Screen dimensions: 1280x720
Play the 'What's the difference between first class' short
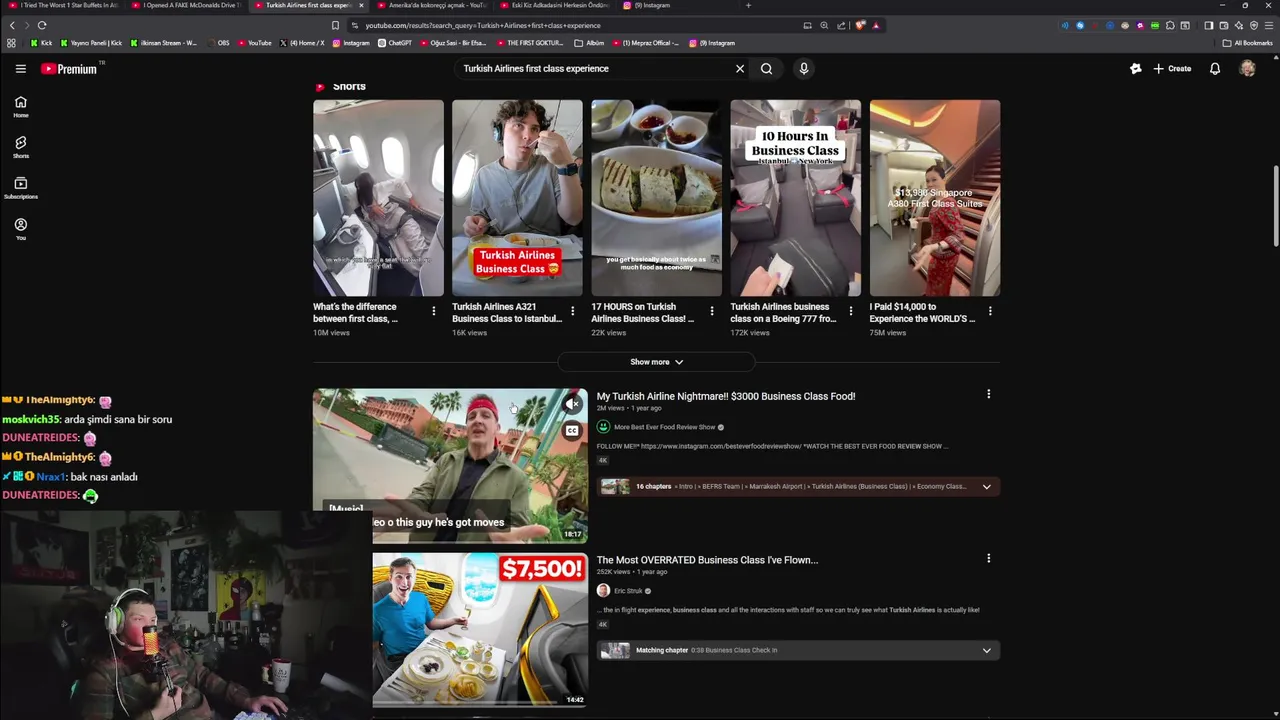[378, 198]
